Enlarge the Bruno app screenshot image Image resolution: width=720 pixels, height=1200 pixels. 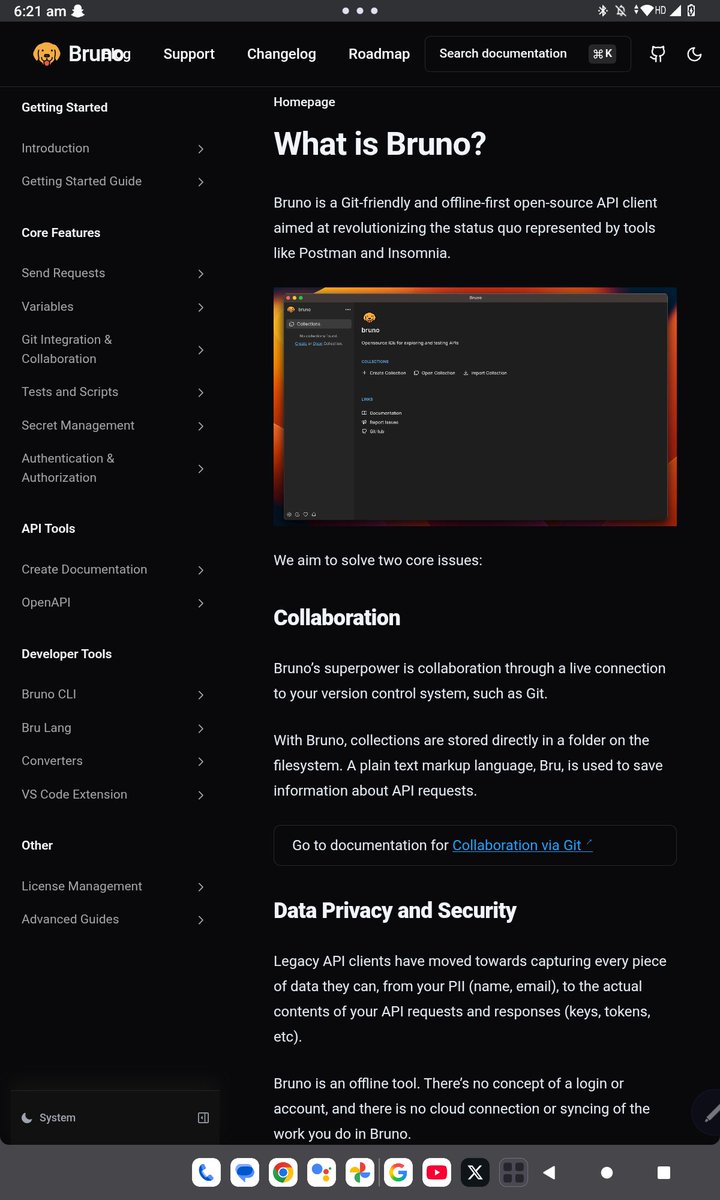tap(475, 407)
